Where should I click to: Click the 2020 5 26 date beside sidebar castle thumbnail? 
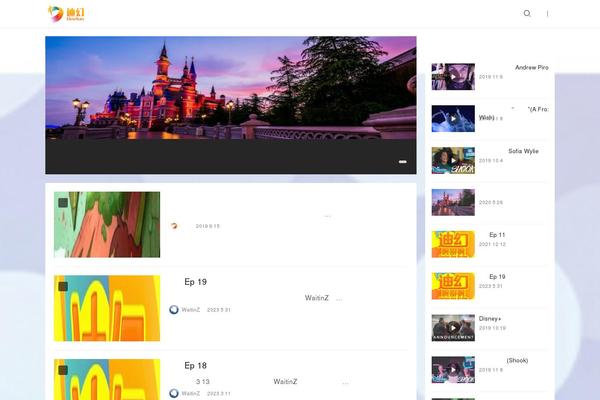pos(491,202)
